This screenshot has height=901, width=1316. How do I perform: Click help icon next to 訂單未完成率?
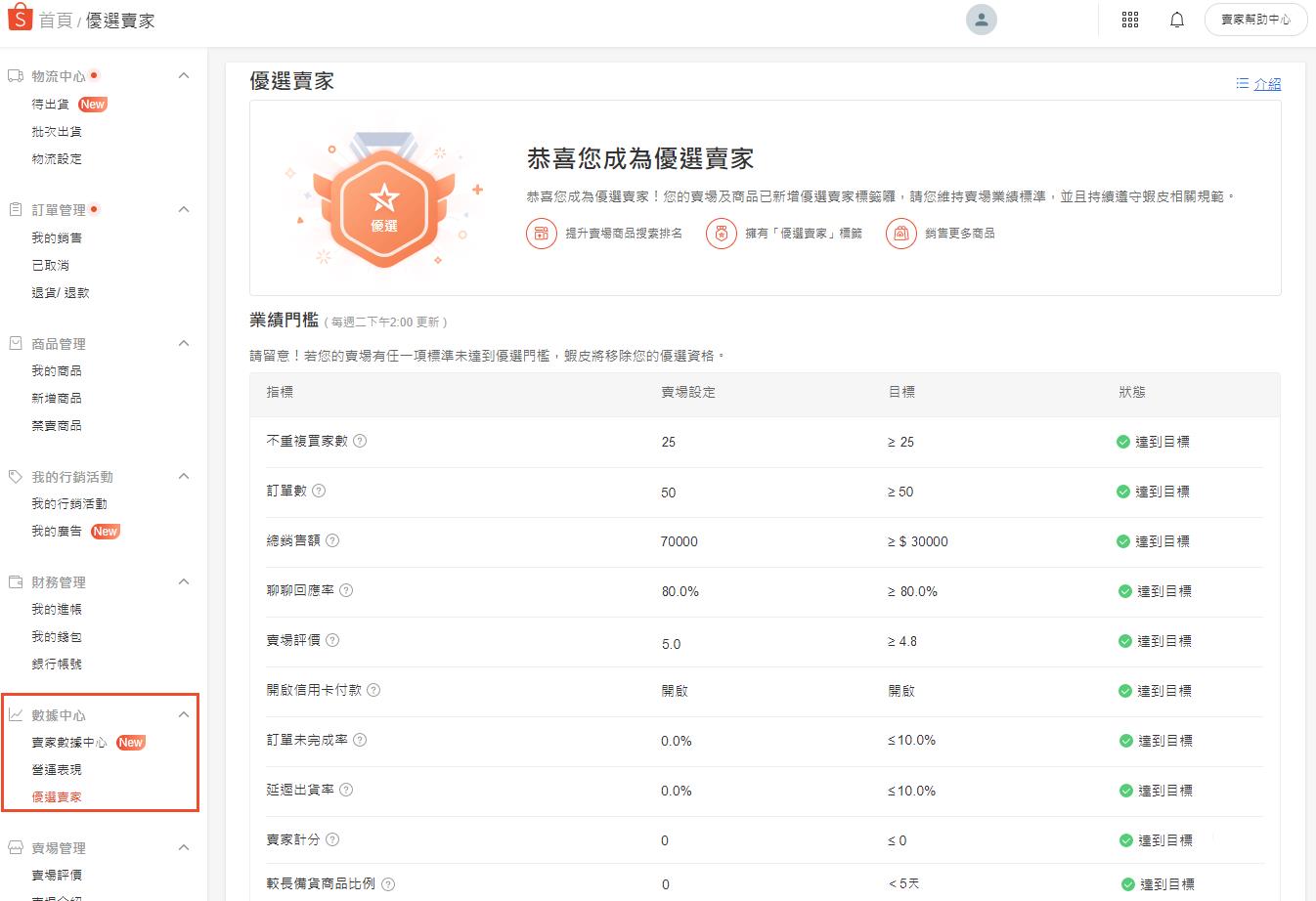[360, 740]
